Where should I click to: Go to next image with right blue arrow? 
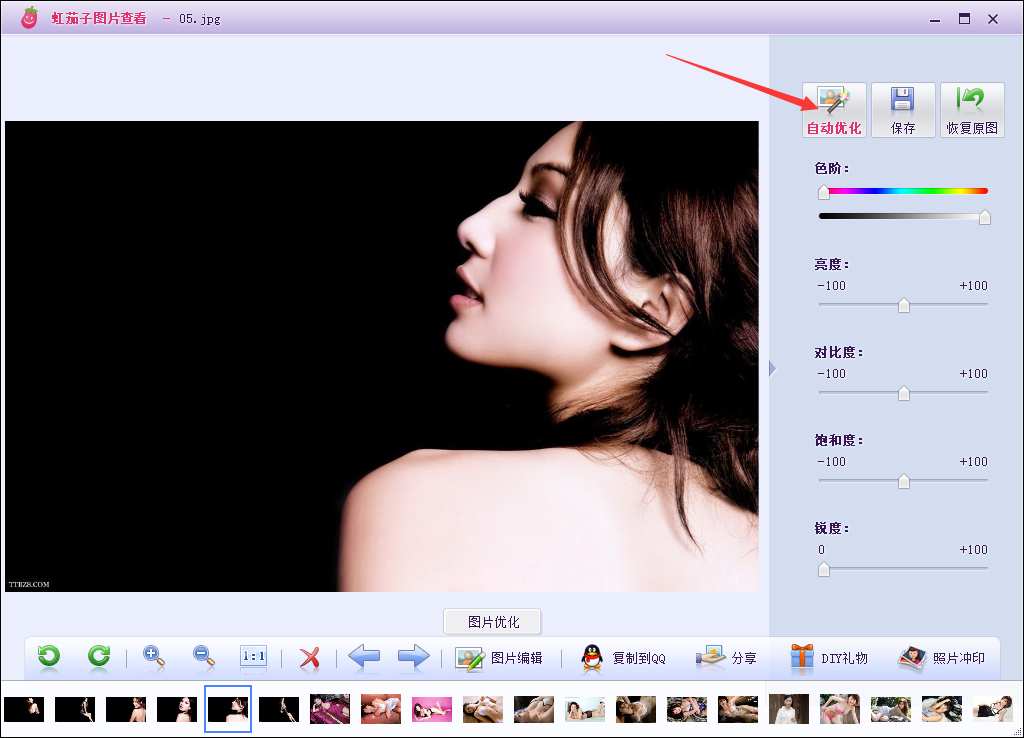point(413,657)
